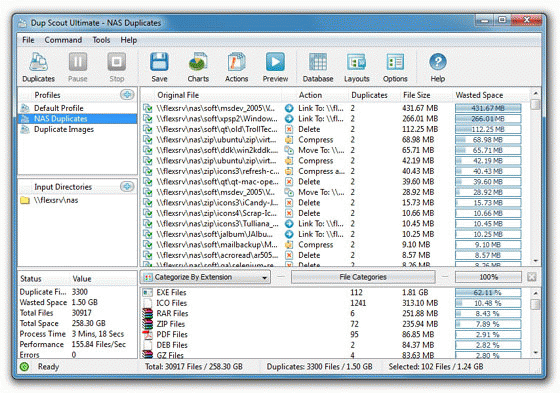Viewport: 560px width, 393px height.
Task: Close the categories pane with X button
Action: tap(531, 277)
